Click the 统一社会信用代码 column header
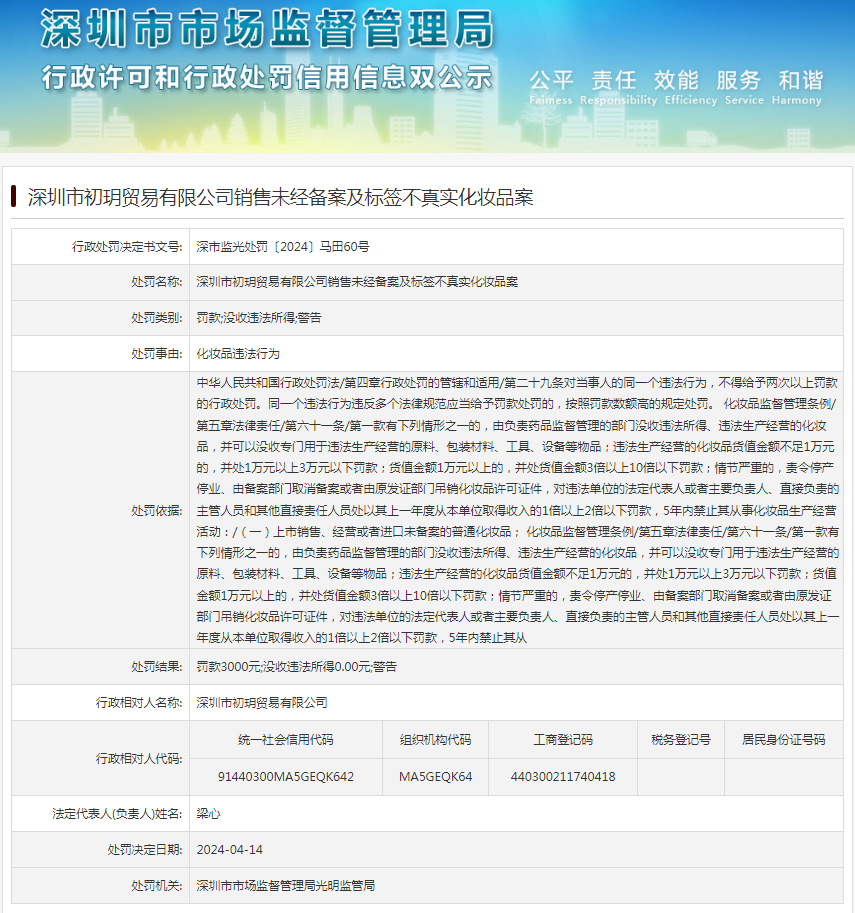Image resolution: width=855 pixels, height=913 pixels. (x=285, y=740)
